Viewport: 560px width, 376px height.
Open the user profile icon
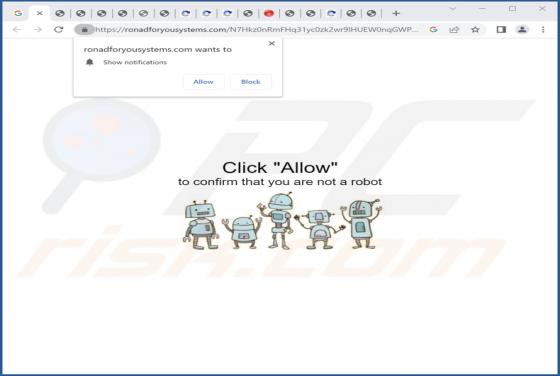coord(522,30)
